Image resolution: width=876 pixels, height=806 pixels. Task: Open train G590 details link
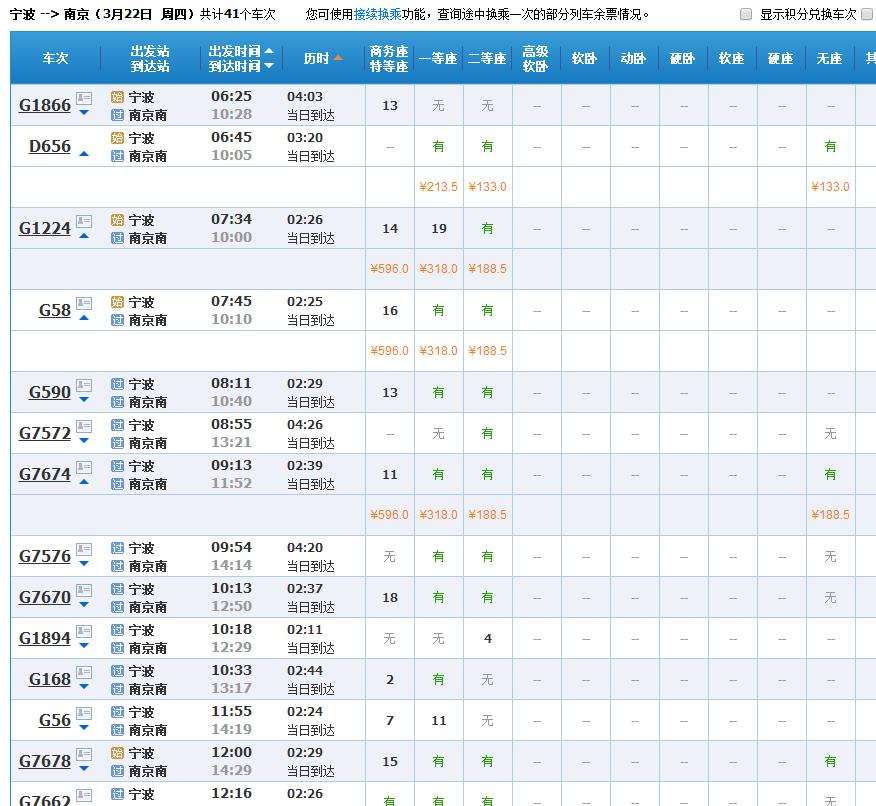coord(50,392)
